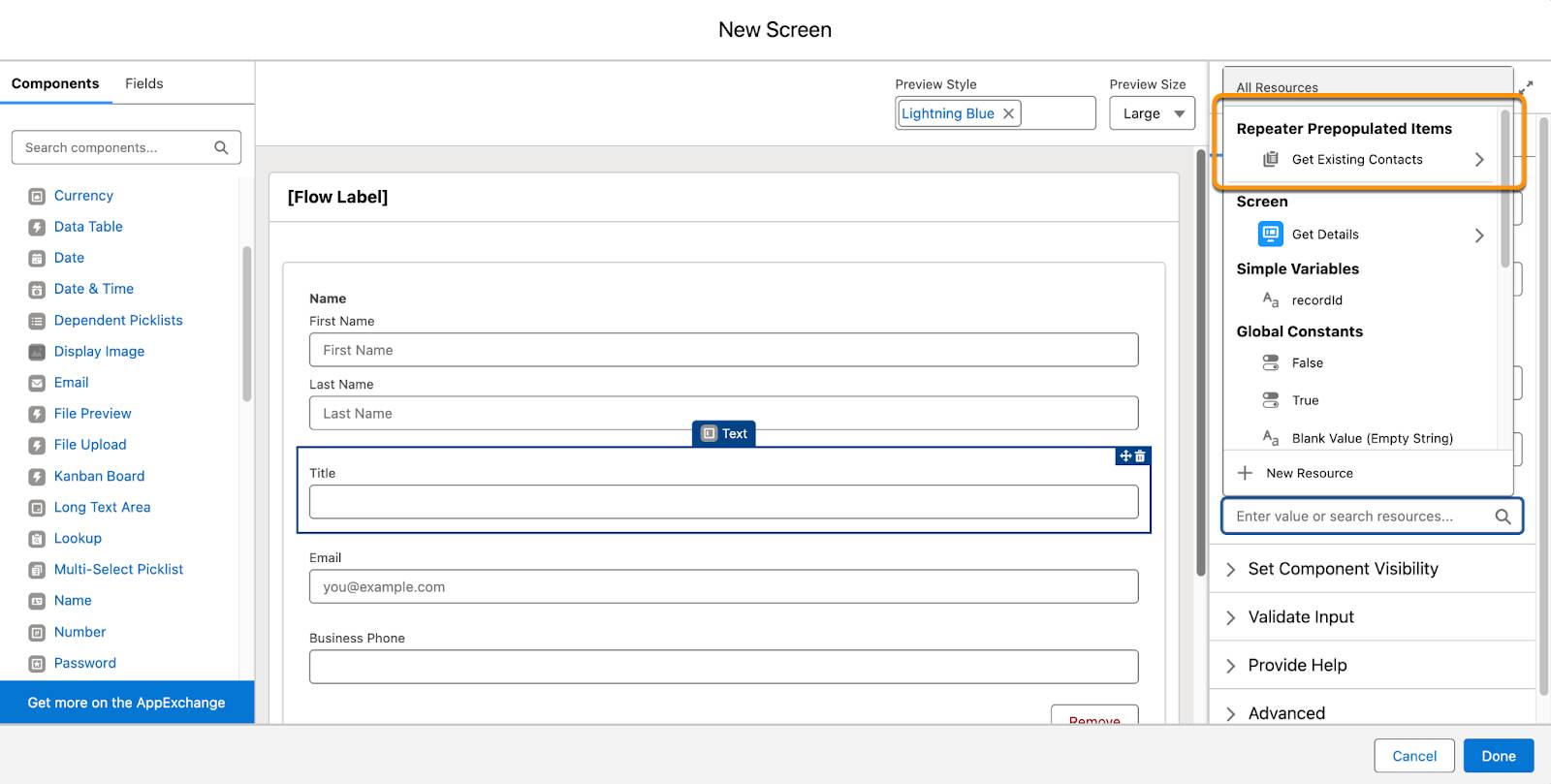Switch to the Fields tab

[143, 83]
